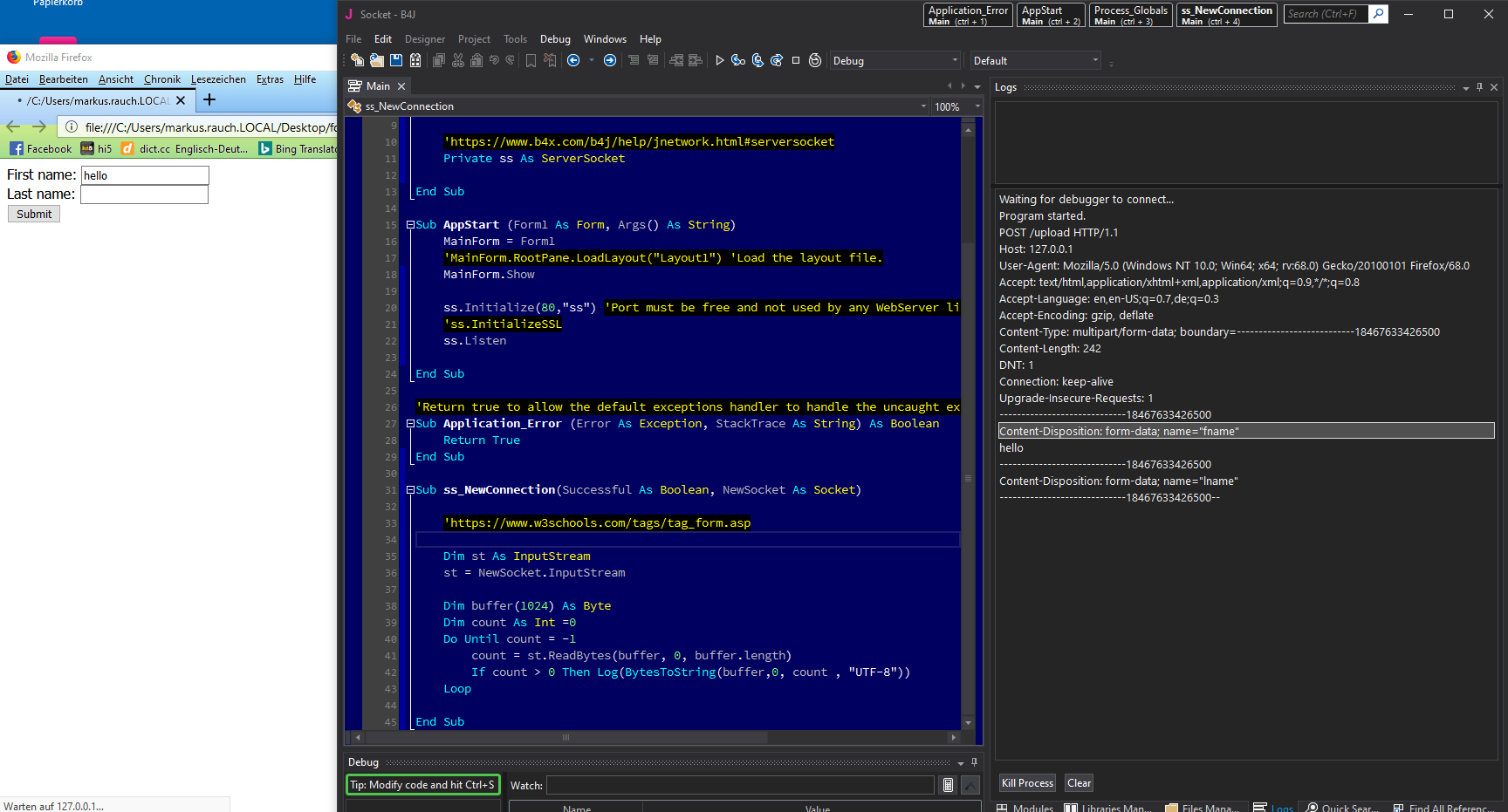The image size is (1508, 812).
Task: Toggle the Debug panel auto-hide pin
Action: (x=974, y=762)
